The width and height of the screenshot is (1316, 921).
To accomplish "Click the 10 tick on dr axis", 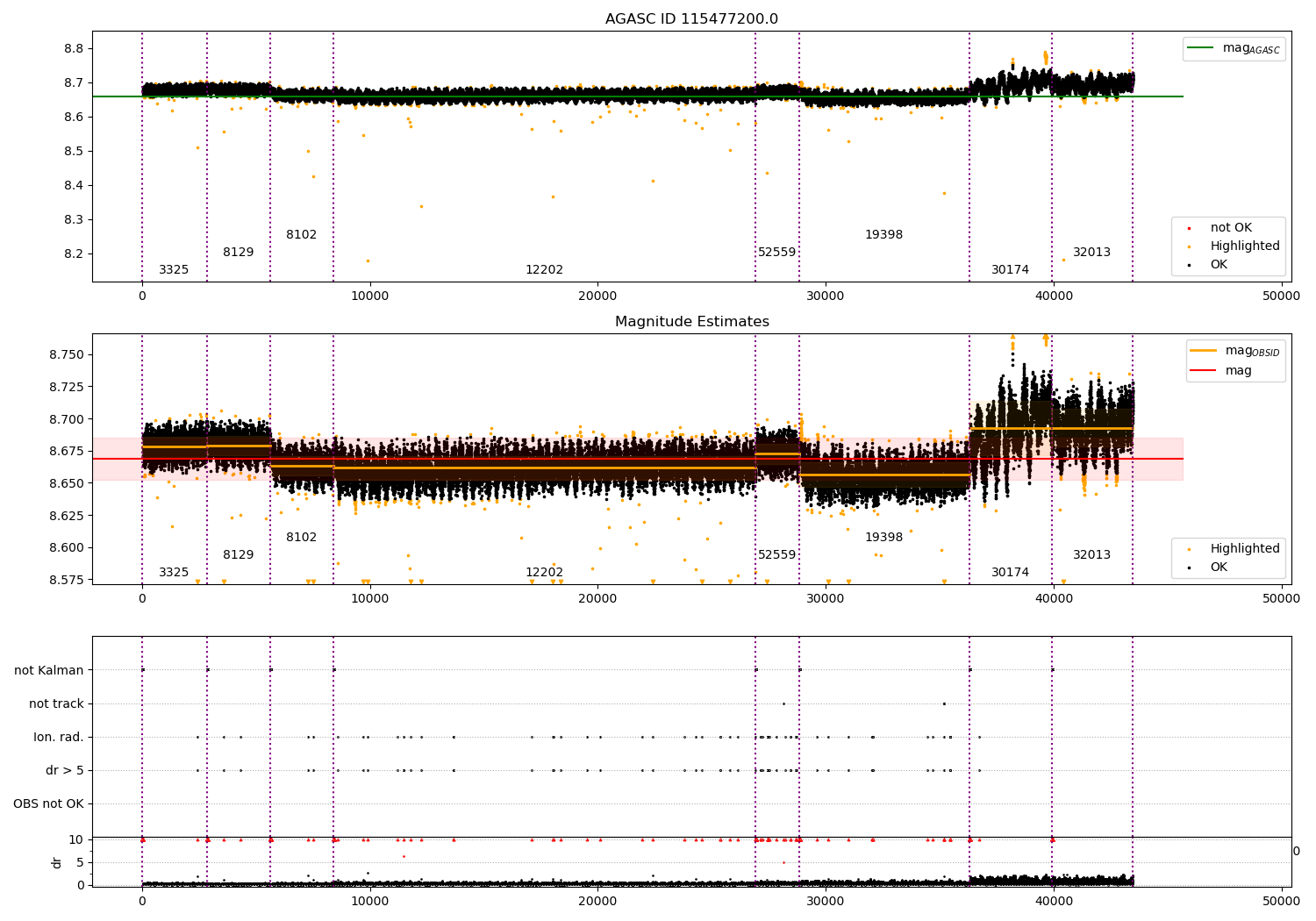I will 76,839.
